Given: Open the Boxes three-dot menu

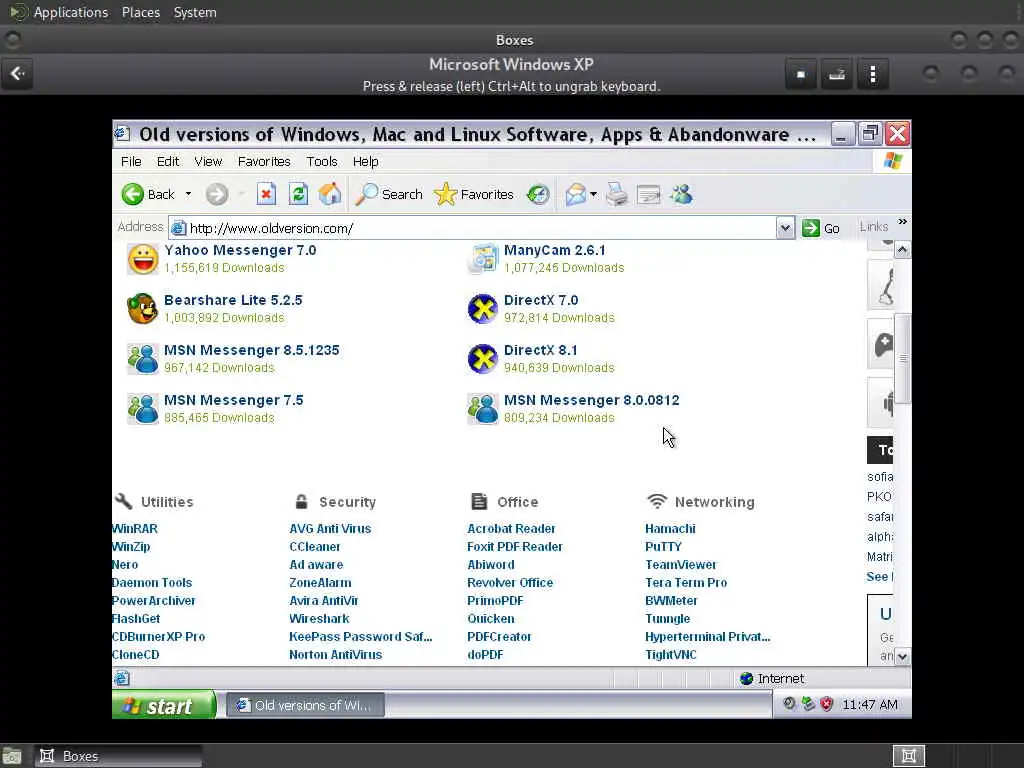Looking at the screenshot, I should pyautogui.click(x=872, y=74).
